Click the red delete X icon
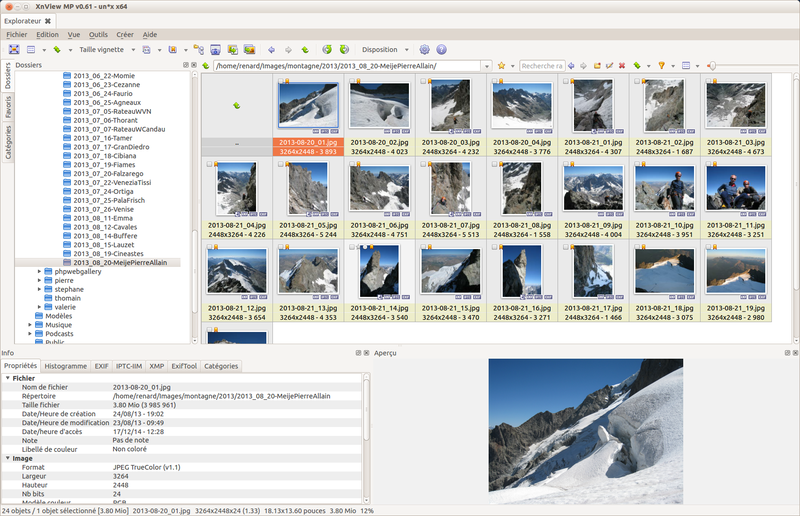 tap(622, 66)
